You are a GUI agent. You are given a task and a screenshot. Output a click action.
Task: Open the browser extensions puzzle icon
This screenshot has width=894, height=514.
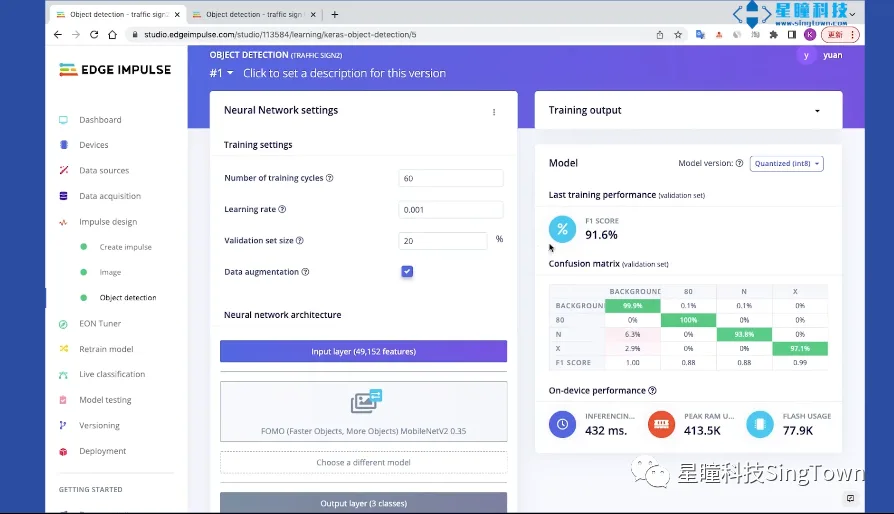774,35
